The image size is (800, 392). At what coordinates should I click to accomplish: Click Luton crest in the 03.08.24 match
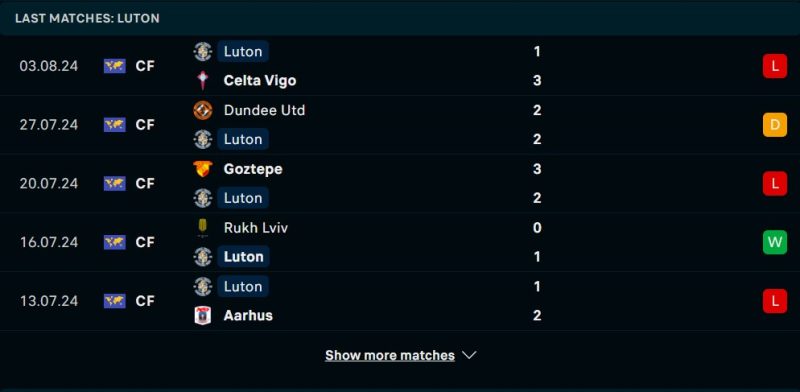[203, 52]
